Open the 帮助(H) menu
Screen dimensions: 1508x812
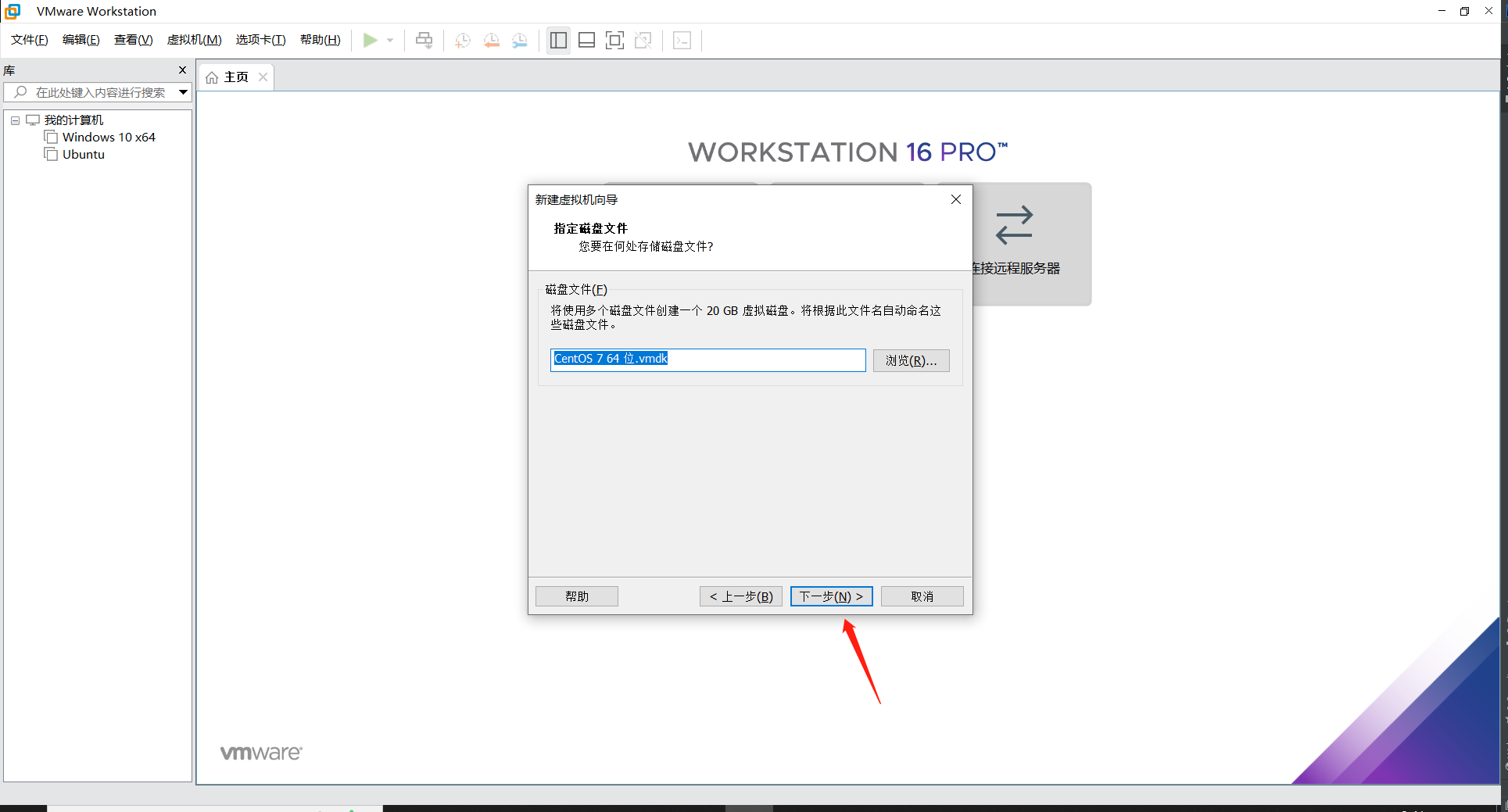321,40
